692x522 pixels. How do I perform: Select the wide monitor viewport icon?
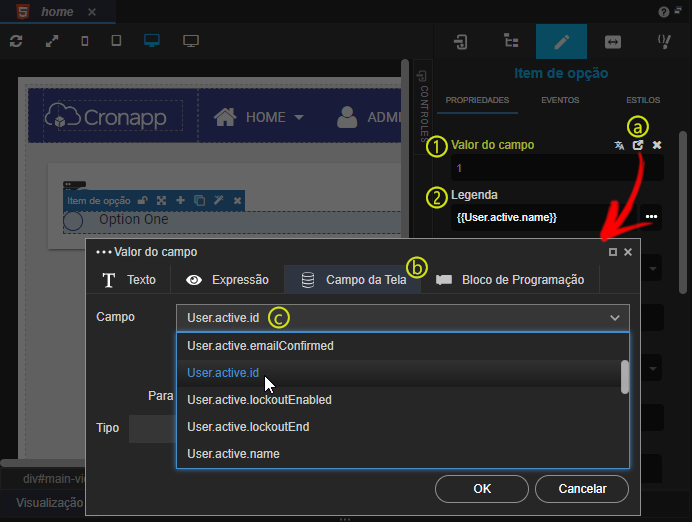(191, 41)
